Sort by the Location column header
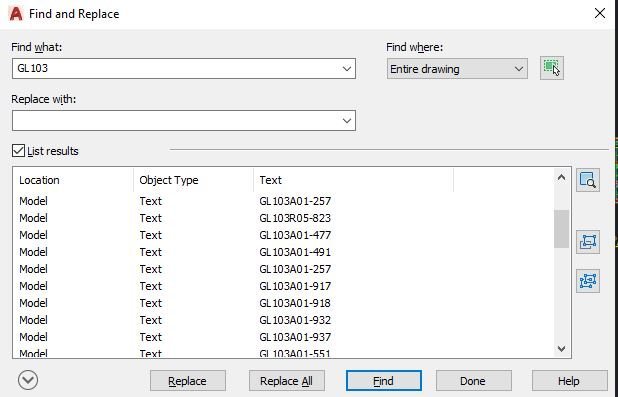The height and width of the screenshot is (397, 618). [x=73, y=180]
